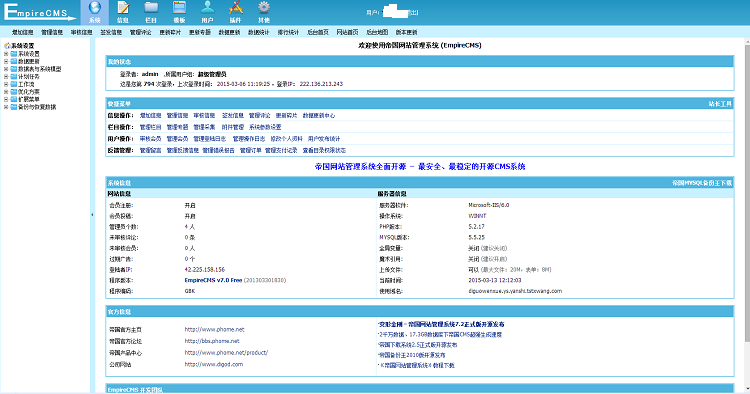Screen dimensions: 750x394
Task: Click folder icon beside 优化方案
Action: (x=14, y=92)
